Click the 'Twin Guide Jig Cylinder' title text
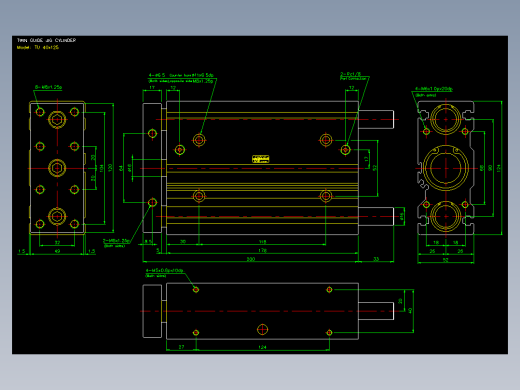 click(46, 40)
